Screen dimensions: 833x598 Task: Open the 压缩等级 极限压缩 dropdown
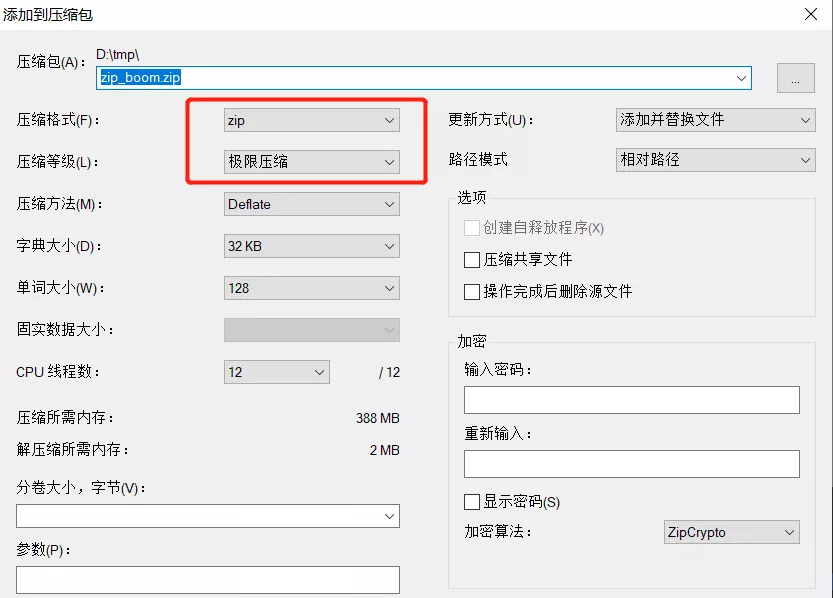(312, 161)
